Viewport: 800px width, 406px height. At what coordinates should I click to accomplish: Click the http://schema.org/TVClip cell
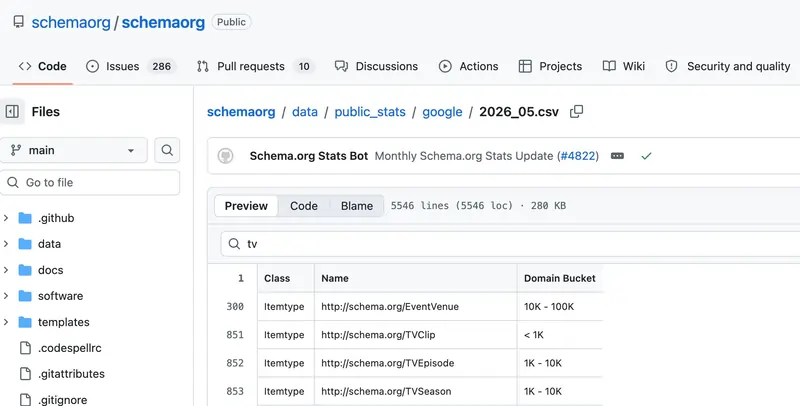click(x=415, y=335)
